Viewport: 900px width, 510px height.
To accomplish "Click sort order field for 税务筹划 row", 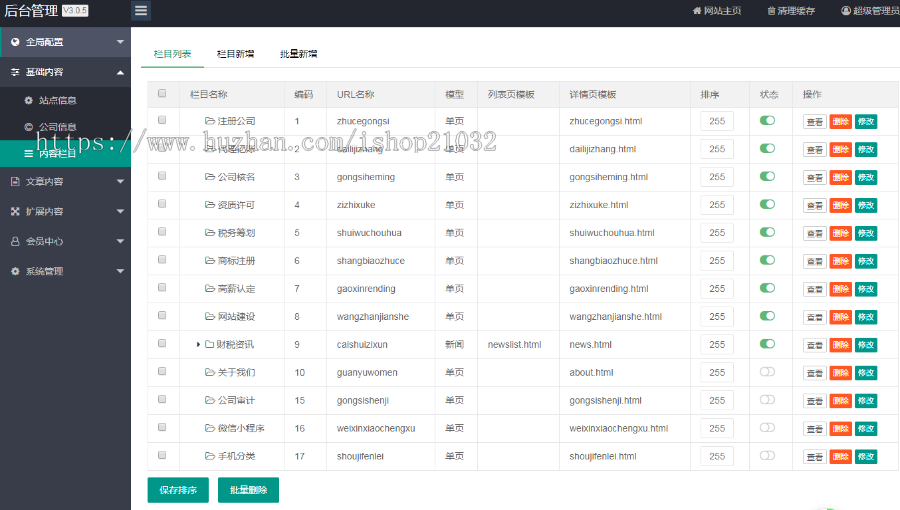I will (716, 233).
